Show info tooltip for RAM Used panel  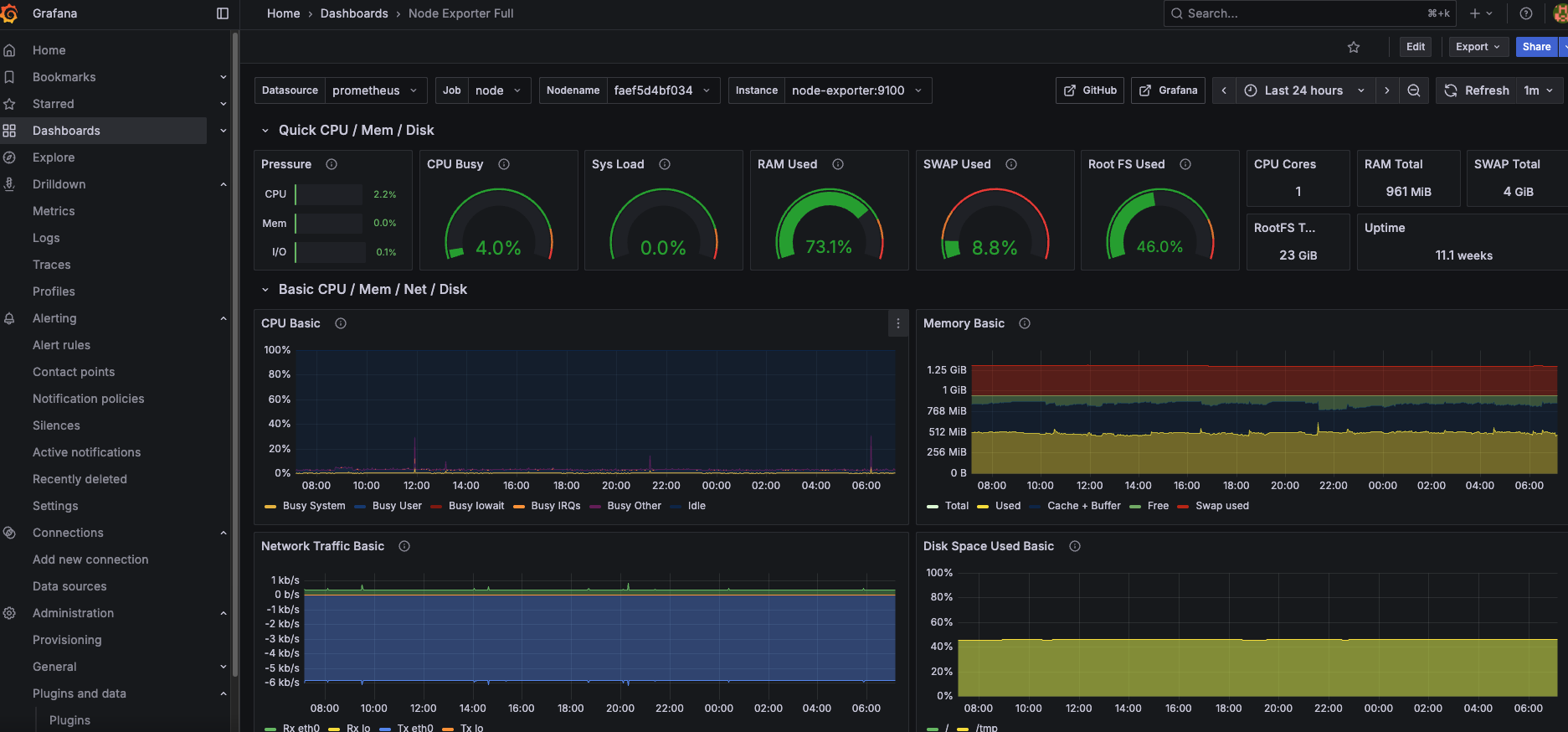[x=838, y=164]
